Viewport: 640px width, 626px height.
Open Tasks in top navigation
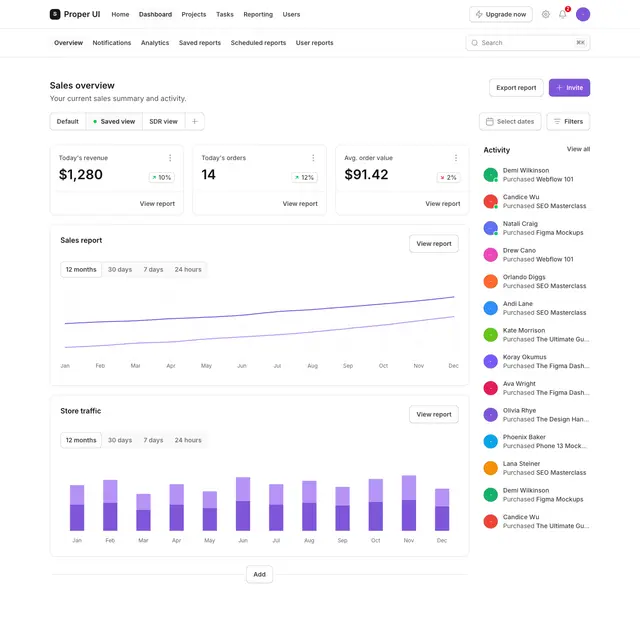(x=225, y=14)
